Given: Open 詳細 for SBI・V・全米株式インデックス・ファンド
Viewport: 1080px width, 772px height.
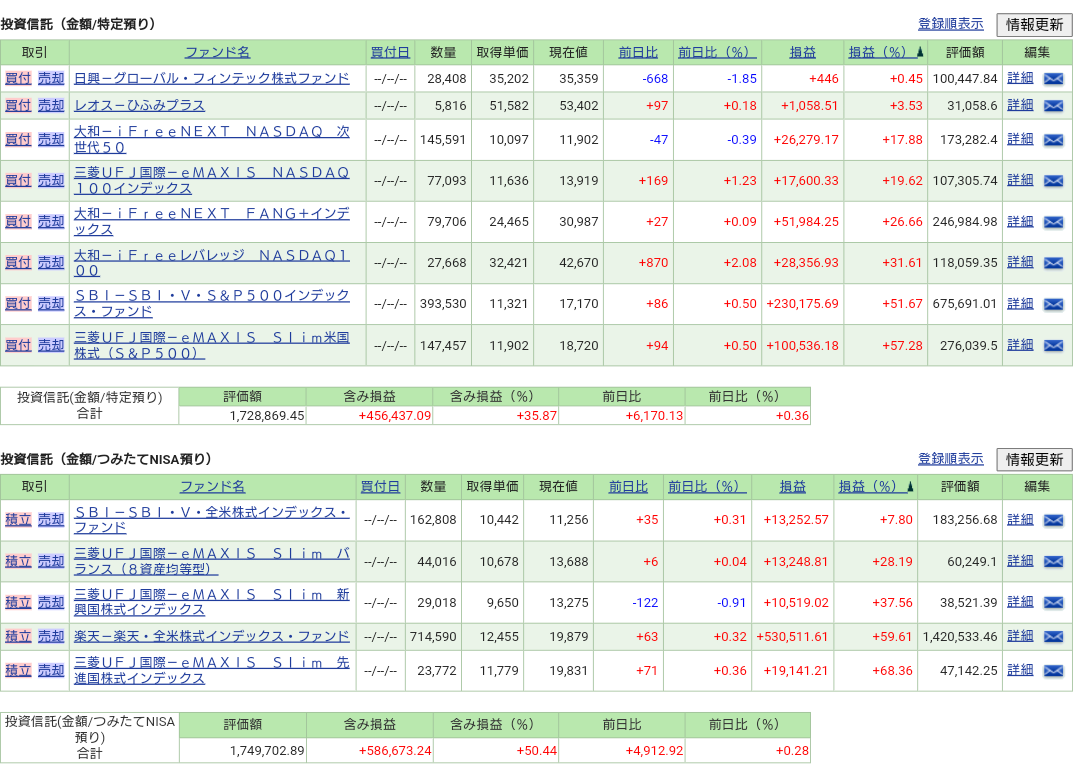Looking at the screenshot, I should point(1020,519).
